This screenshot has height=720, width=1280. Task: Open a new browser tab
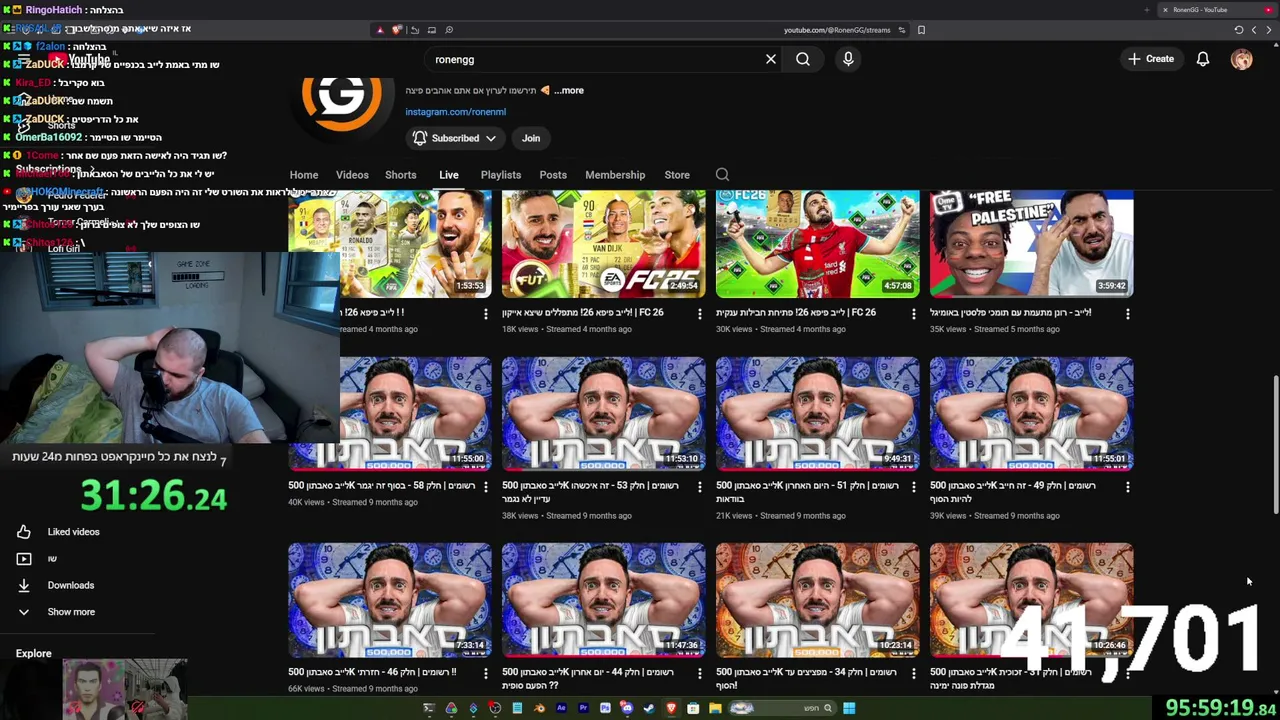pos(1146,10)
